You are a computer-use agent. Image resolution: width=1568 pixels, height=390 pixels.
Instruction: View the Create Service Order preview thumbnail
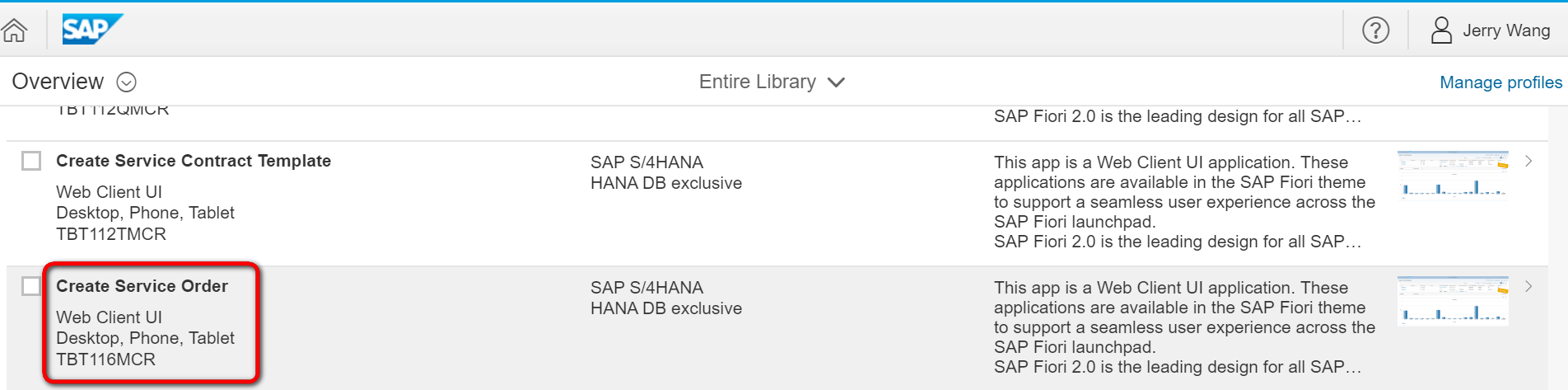click(x=1453, y=300)
